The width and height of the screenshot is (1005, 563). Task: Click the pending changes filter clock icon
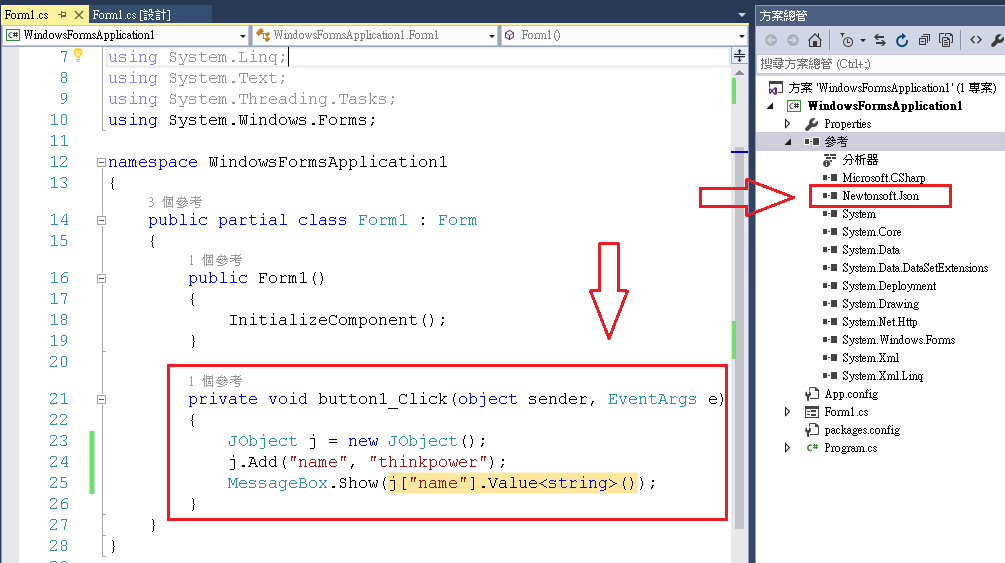point(847,40)
